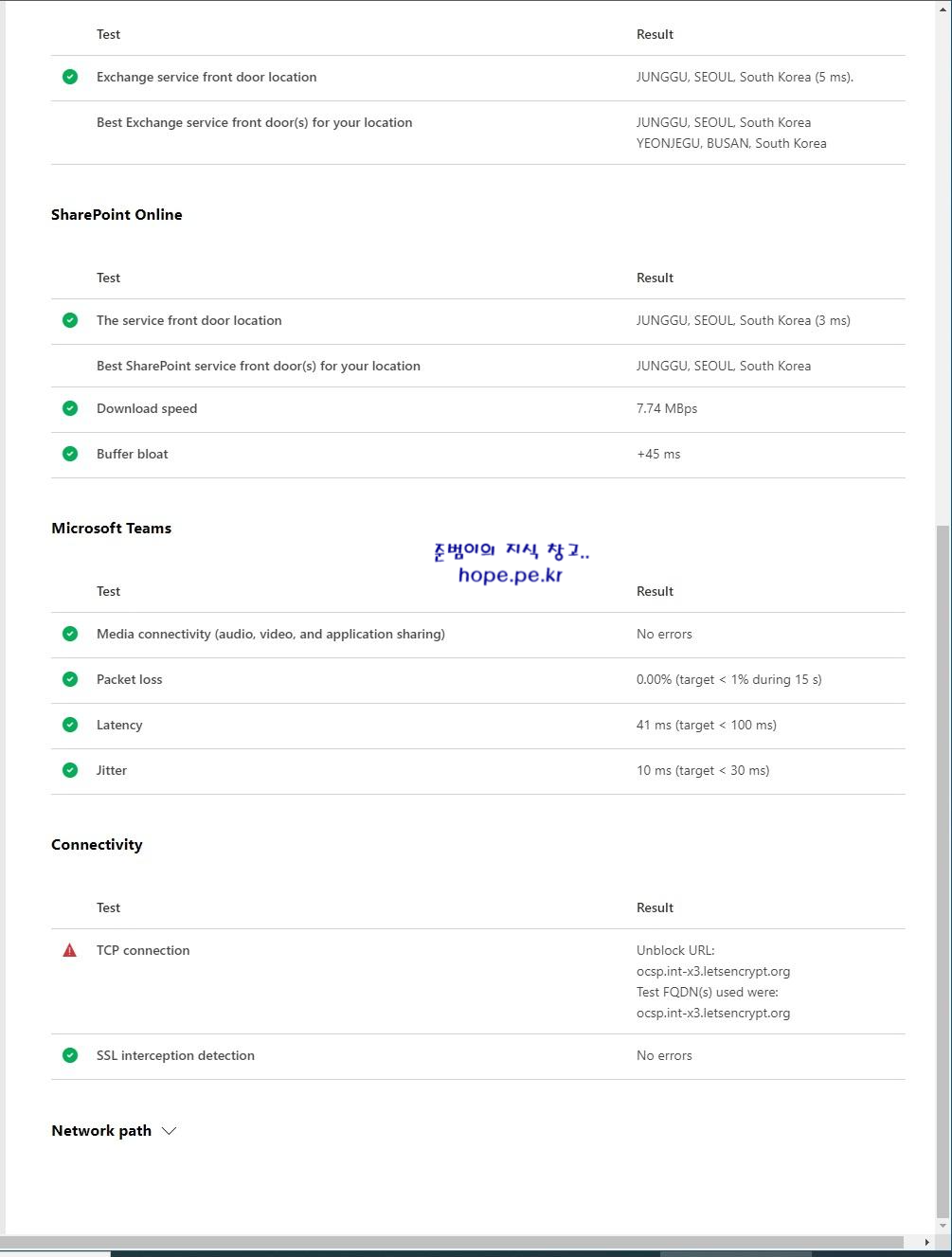Click green check icon beside Jitter

70,770
